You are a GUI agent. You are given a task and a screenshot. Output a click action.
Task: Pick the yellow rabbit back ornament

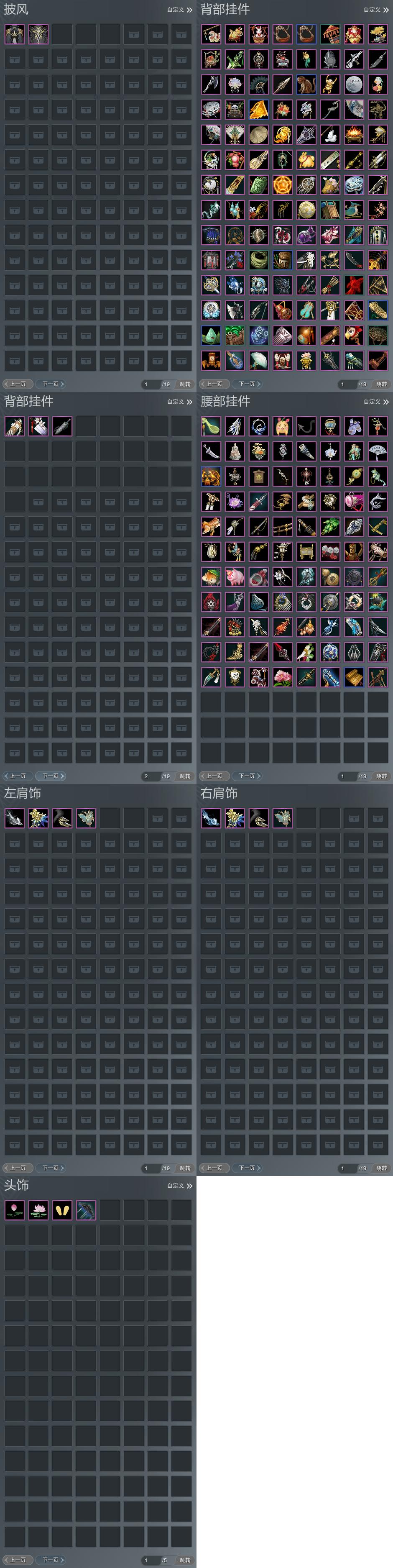[x=306, y=159]
